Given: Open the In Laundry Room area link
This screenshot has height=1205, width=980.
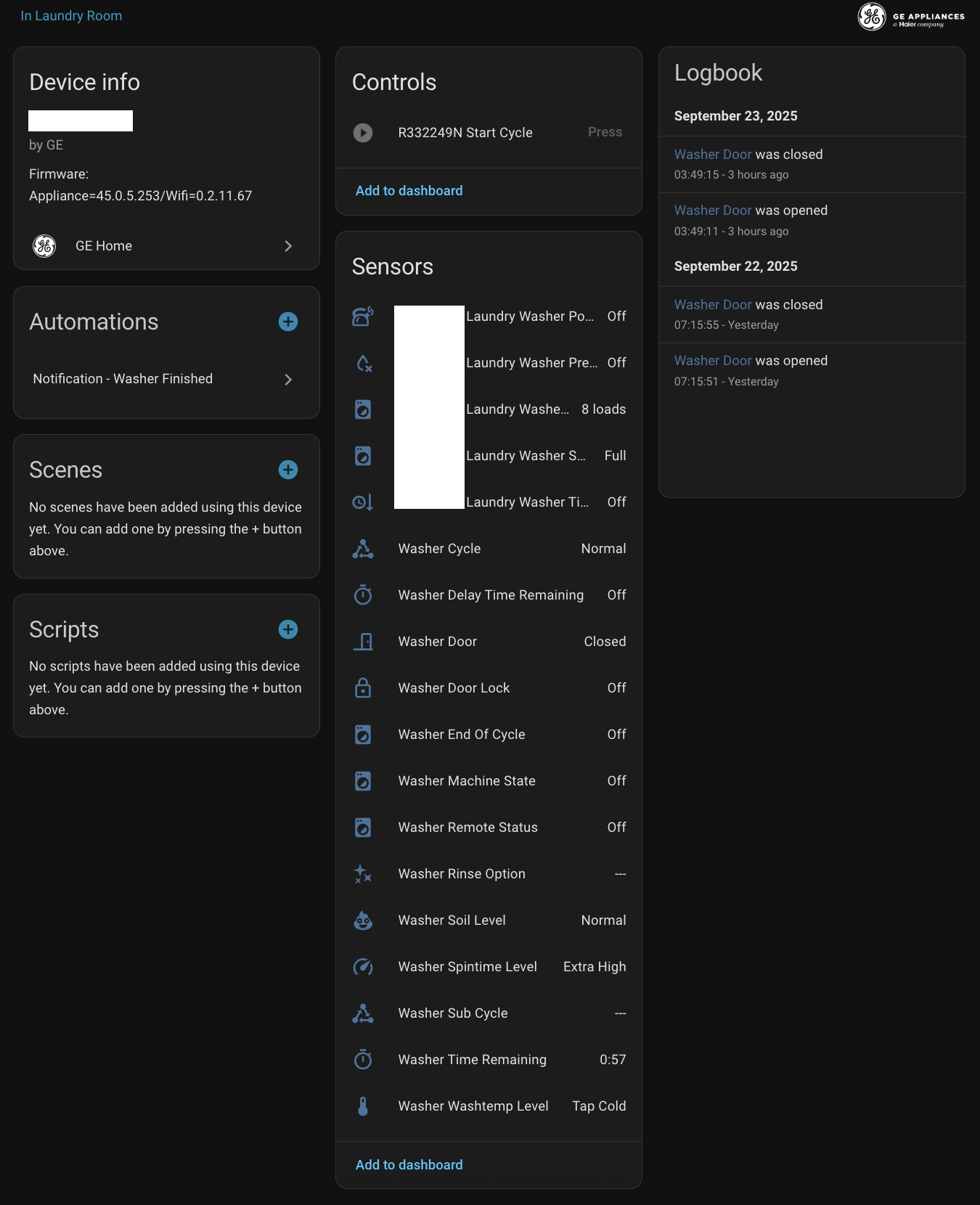Looking at the screenshot, I should 71,16.
